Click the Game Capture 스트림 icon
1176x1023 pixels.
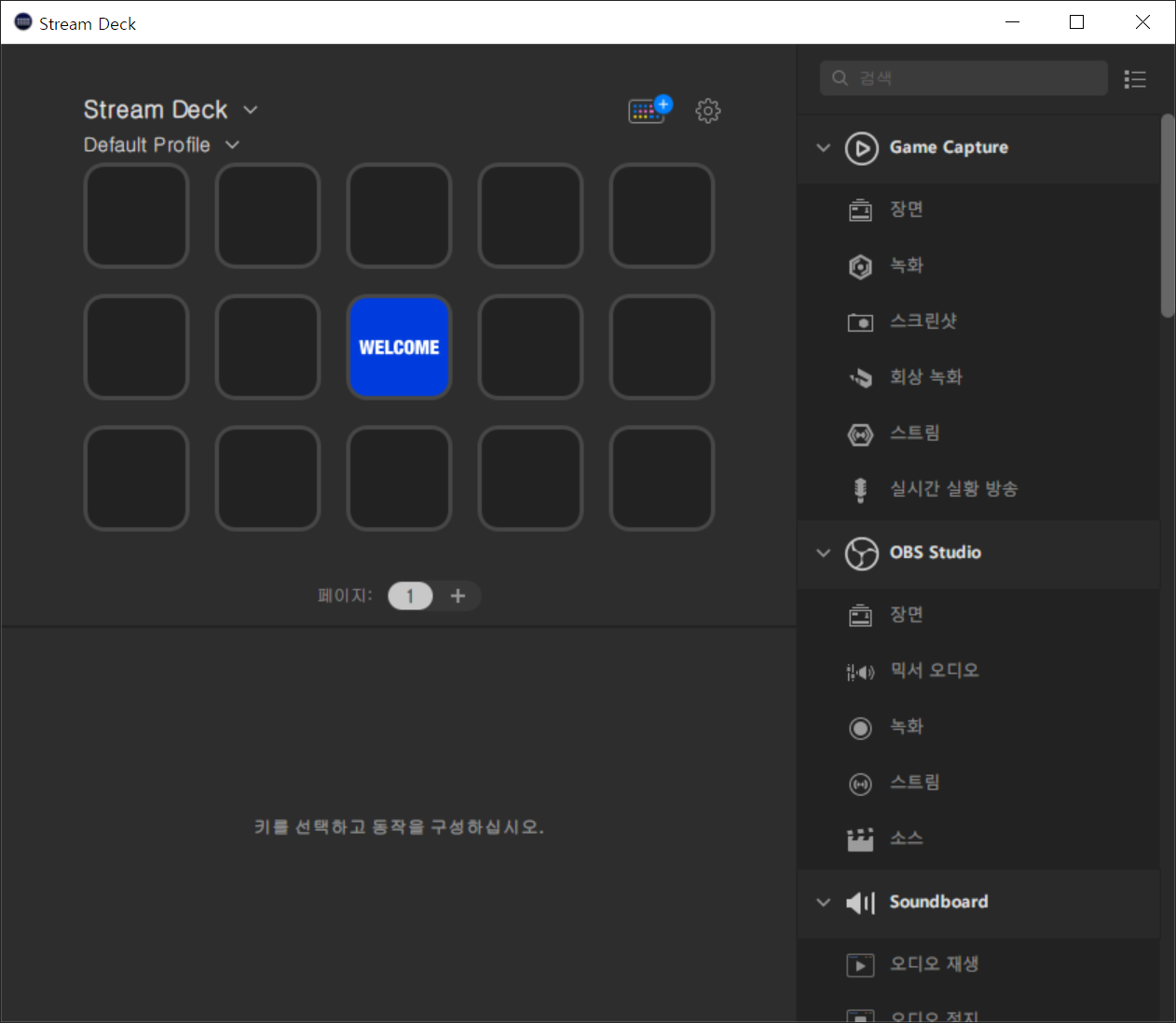tap(860, 434)
